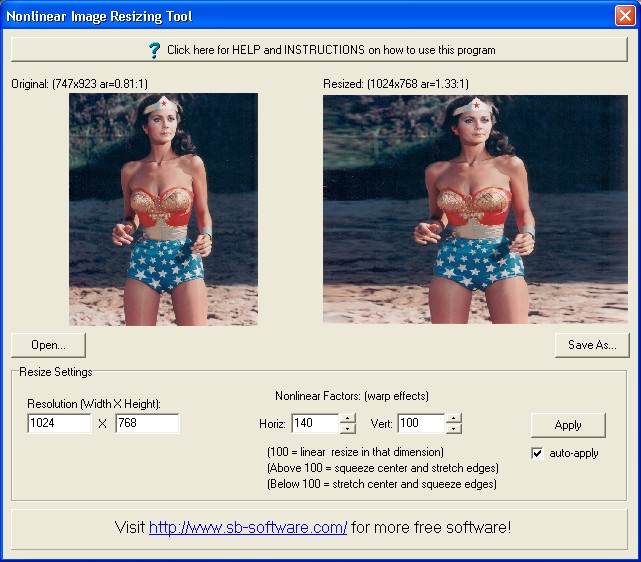Click the Vert factor field showing 100
Viewport: 641px width, 562px height.
(x=421, y=423)
